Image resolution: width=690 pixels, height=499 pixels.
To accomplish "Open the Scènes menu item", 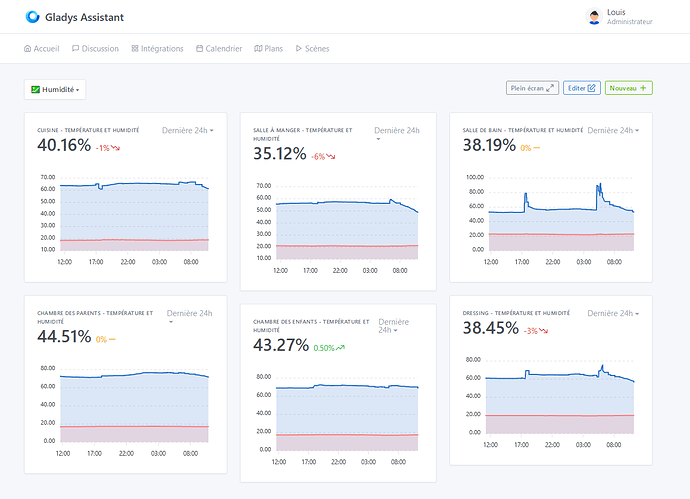I will [x=312, y=48].
